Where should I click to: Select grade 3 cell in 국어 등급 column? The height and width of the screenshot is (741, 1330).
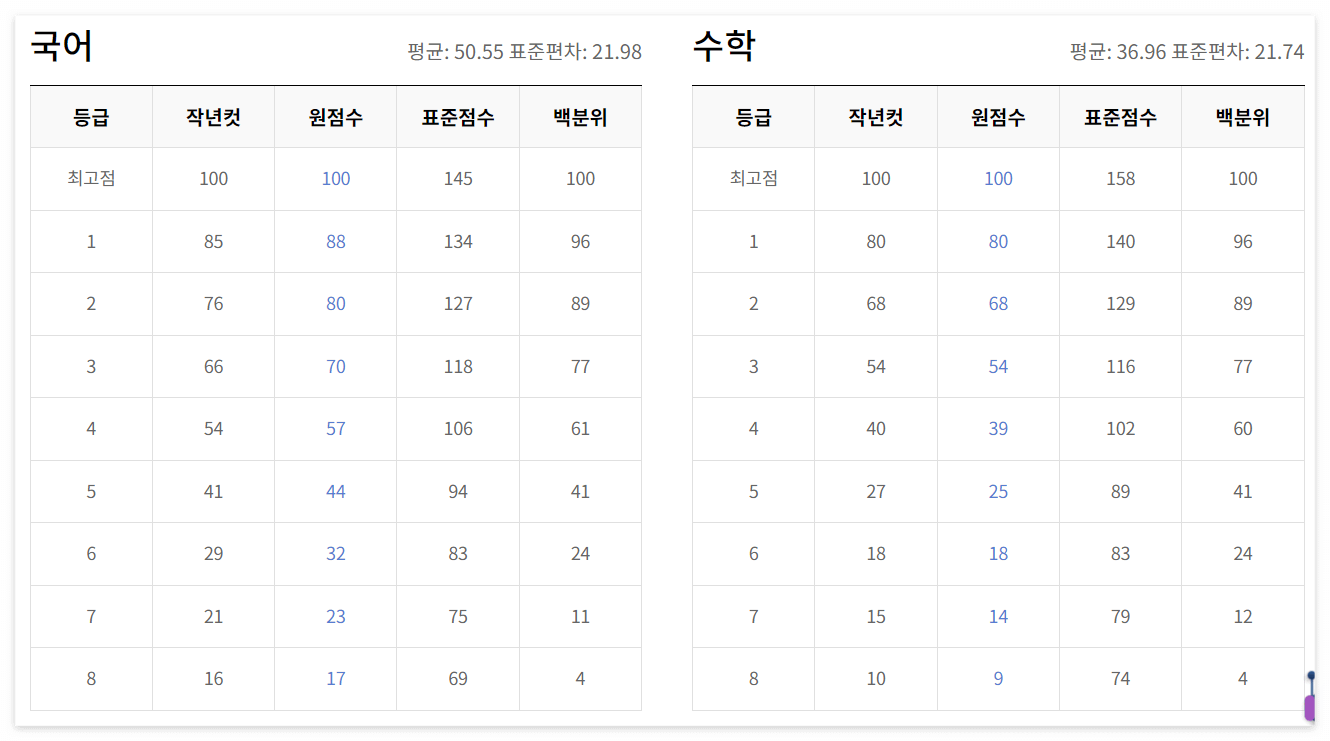(x=91, y=366)
